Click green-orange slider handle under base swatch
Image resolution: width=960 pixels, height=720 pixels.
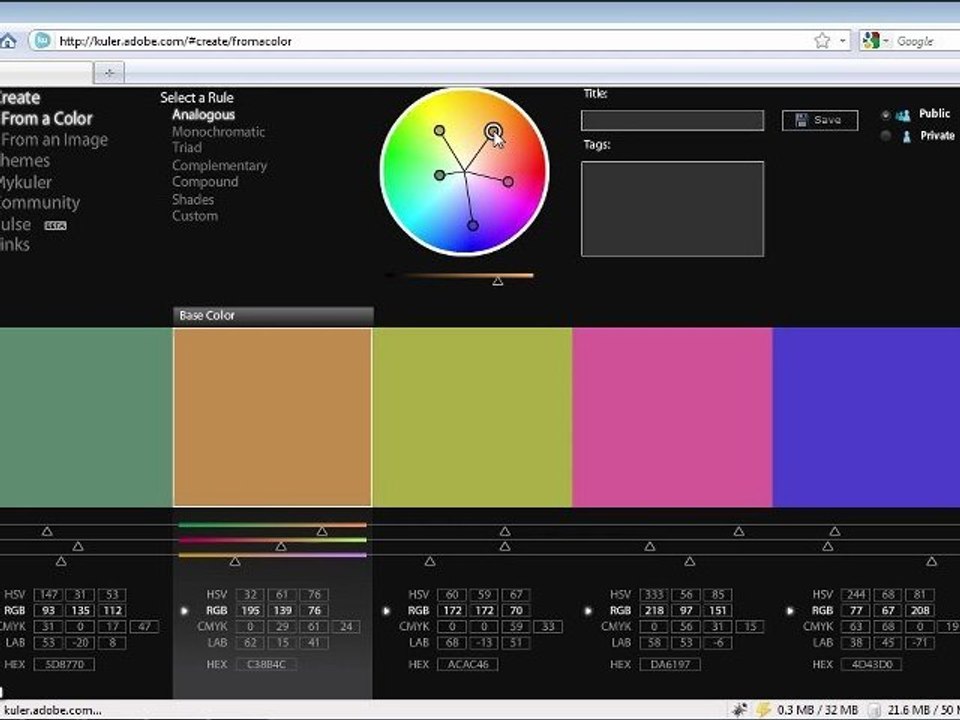pos(322,532)
